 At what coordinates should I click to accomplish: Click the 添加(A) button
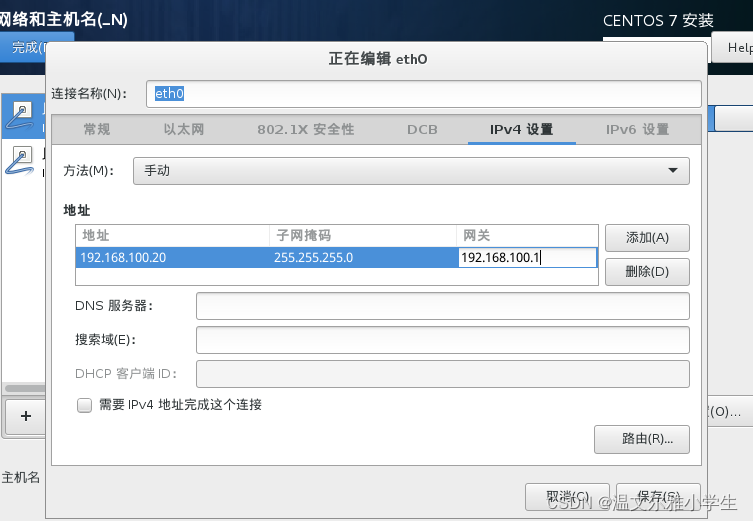point(647,238)
